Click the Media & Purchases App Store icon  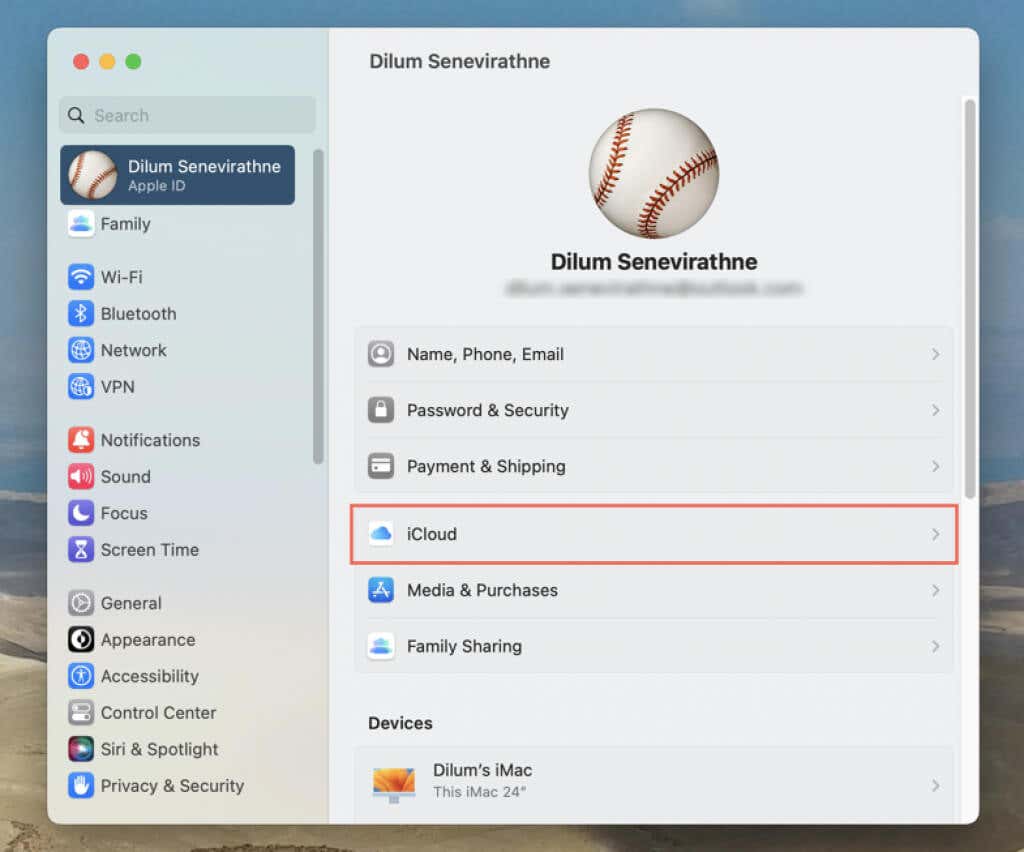pyautogui.click(x=381, y=590)
